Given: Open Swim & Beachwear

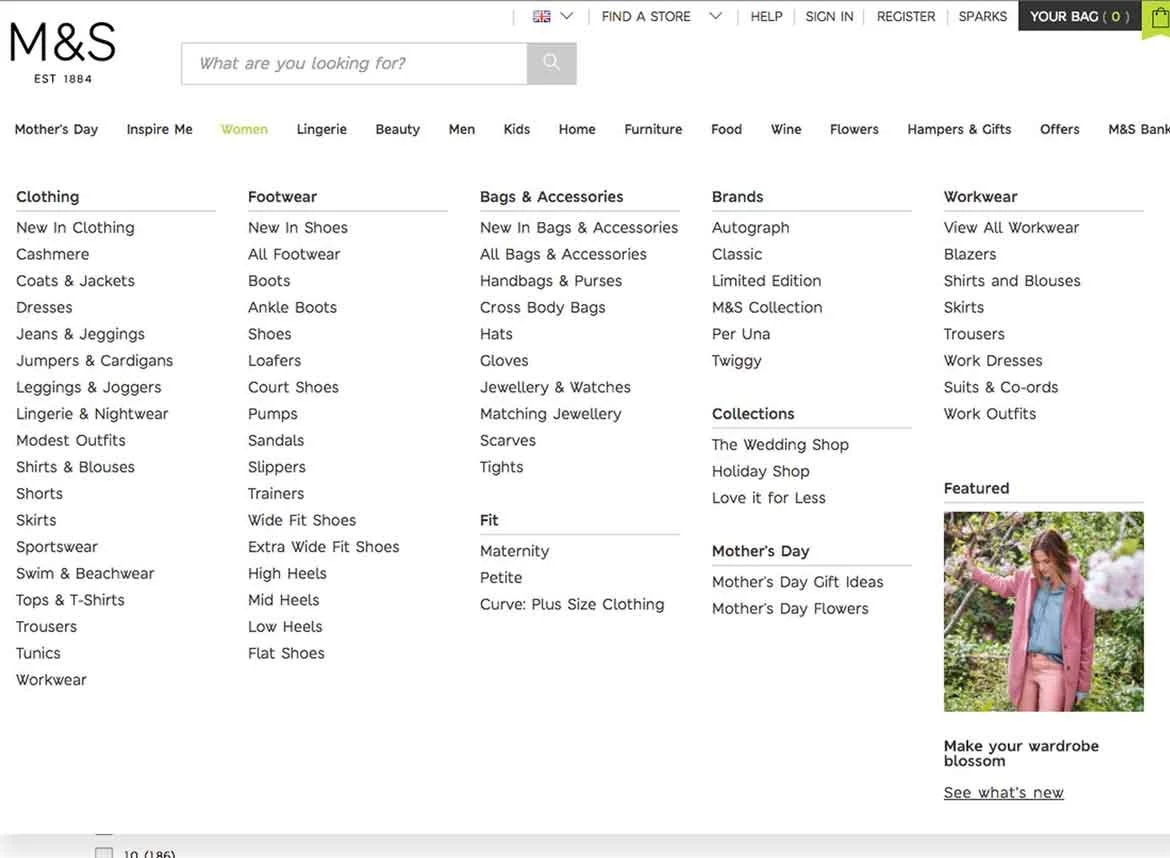Looking at the screenshot, I should pos(85,573).
